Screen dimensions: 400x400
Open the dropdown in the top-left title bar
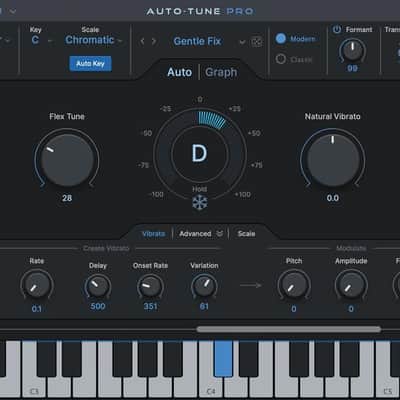point(13,11)
